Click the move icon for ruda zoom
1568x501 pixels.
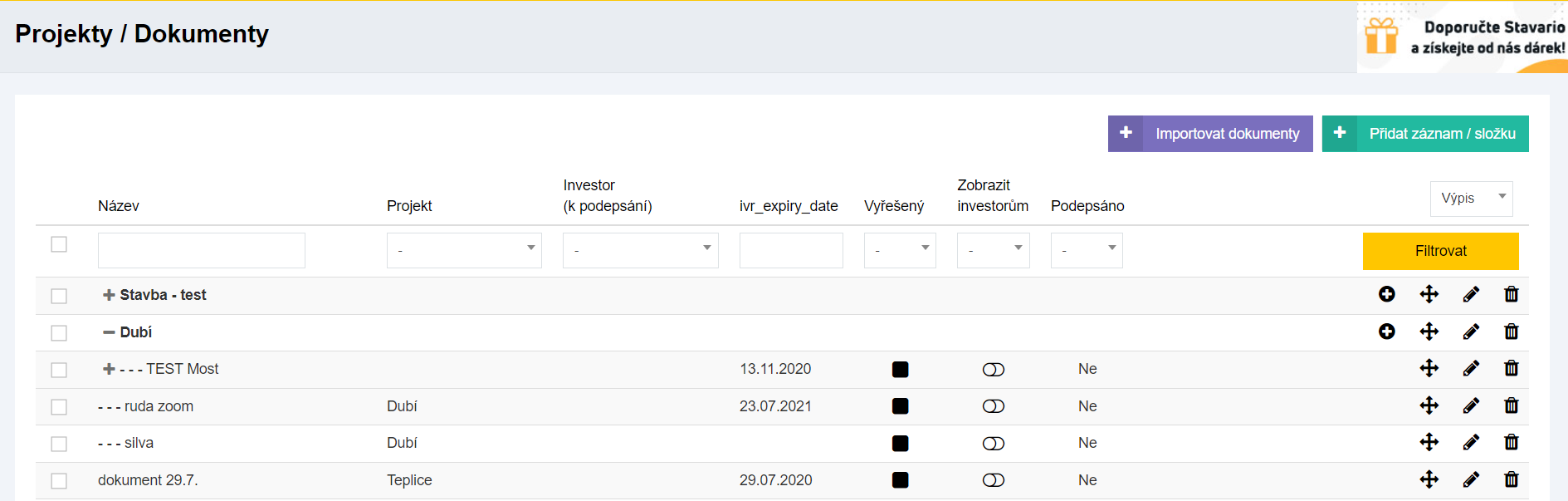coord(1429,405)
